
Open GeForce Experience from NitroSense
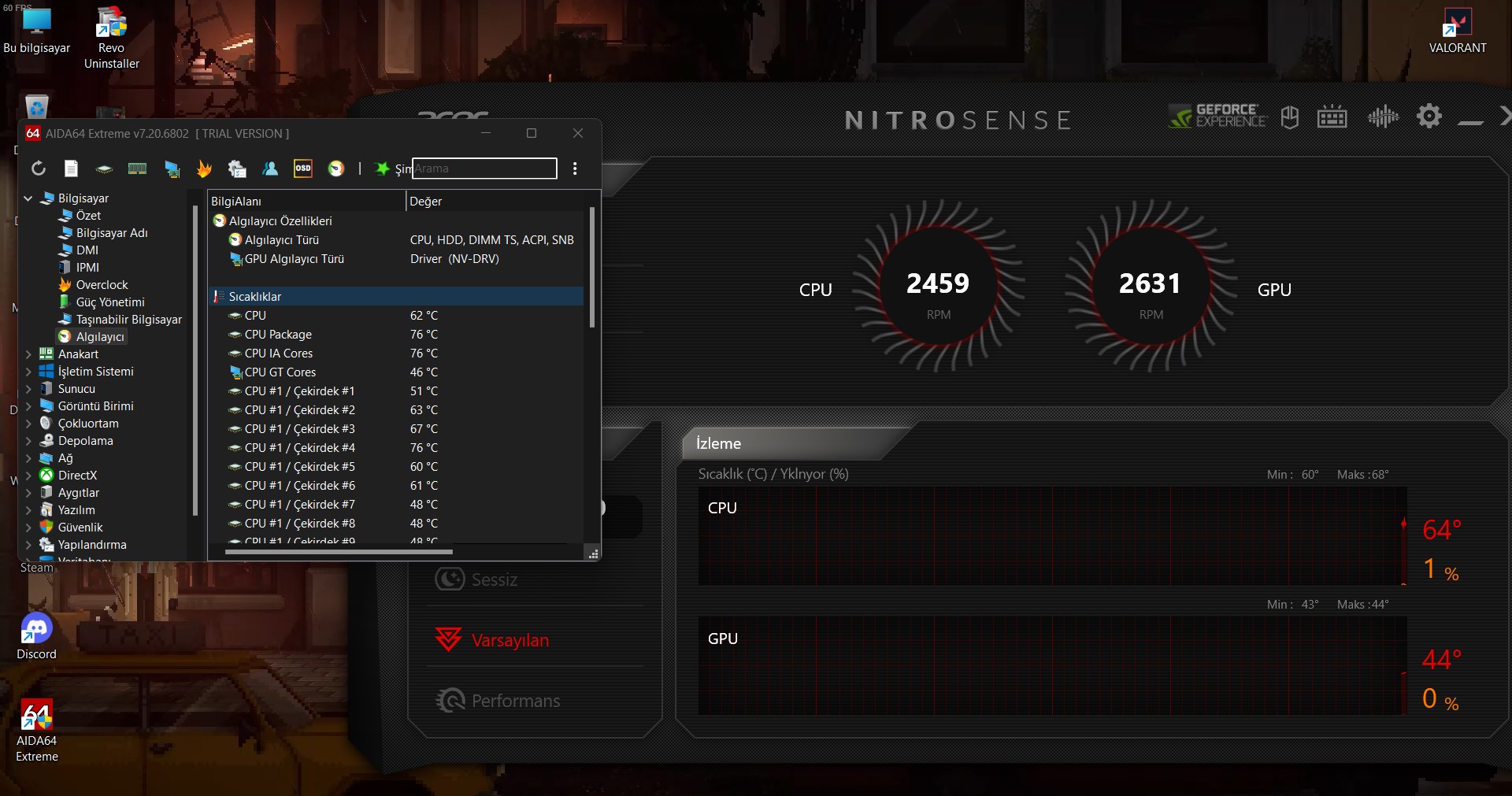click(1217, 117)
